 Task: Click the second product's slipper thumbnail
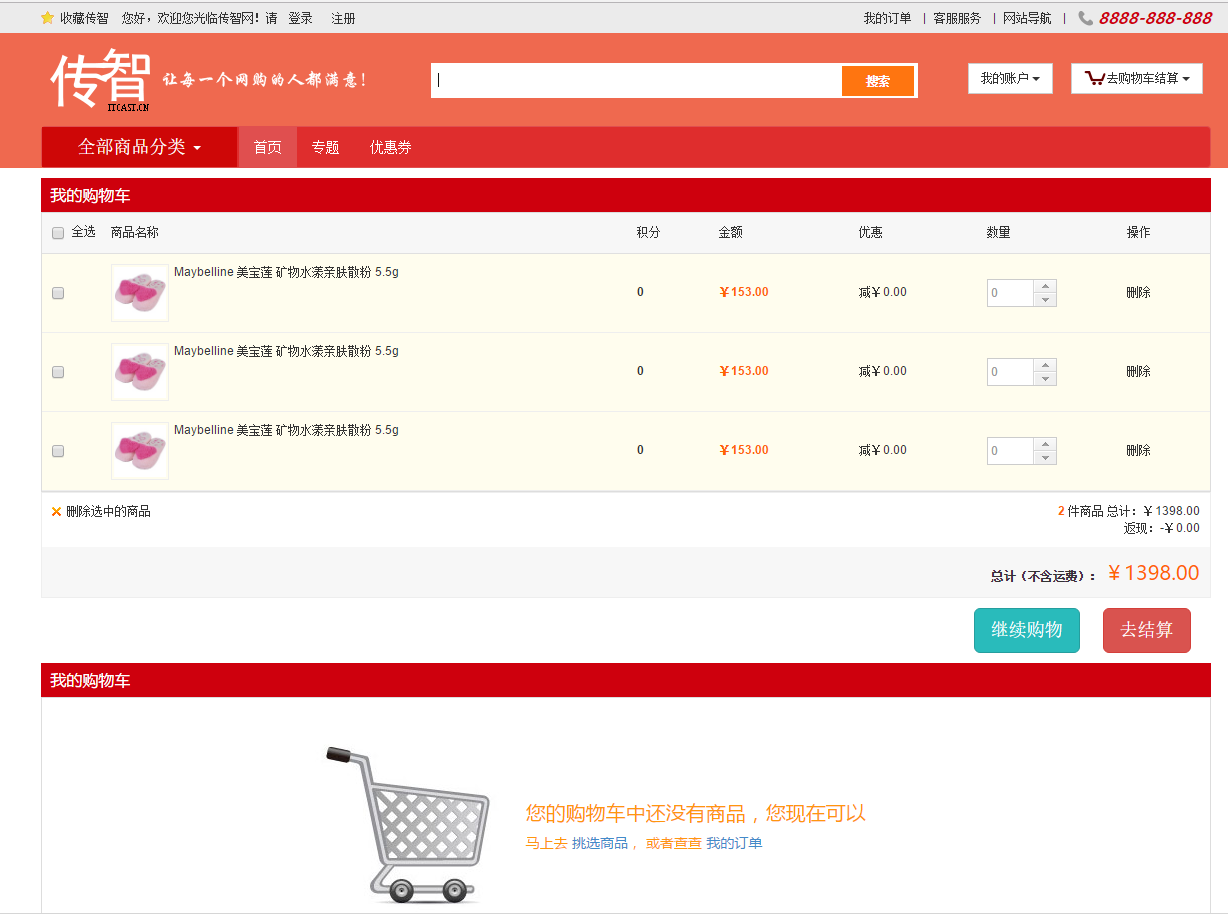click(x=140, y=372)
